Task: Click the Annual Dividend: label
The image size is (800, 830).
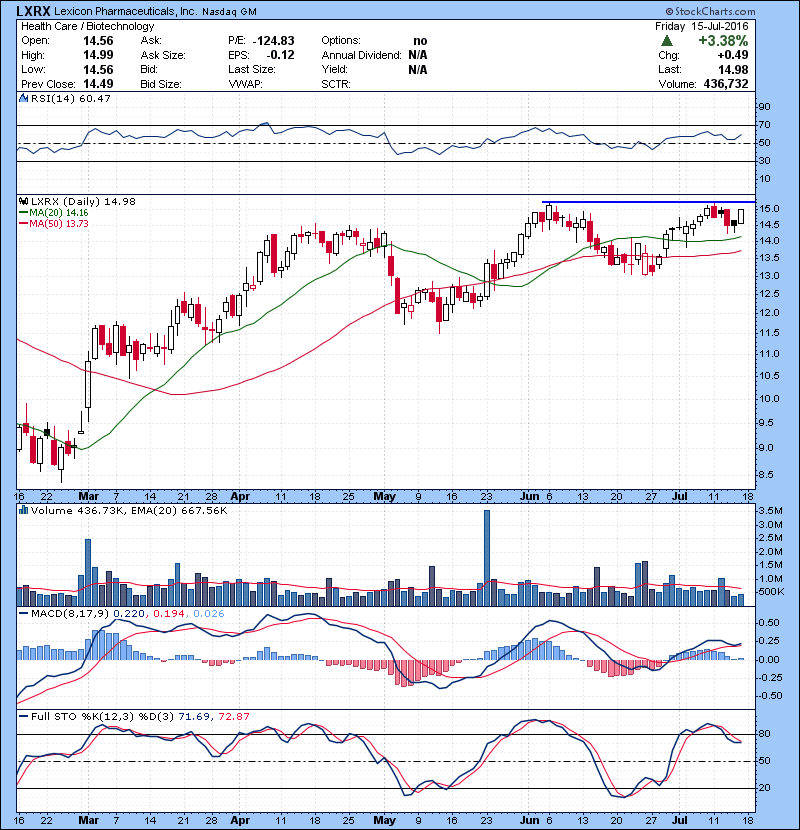Action: [x=362, y=55]
